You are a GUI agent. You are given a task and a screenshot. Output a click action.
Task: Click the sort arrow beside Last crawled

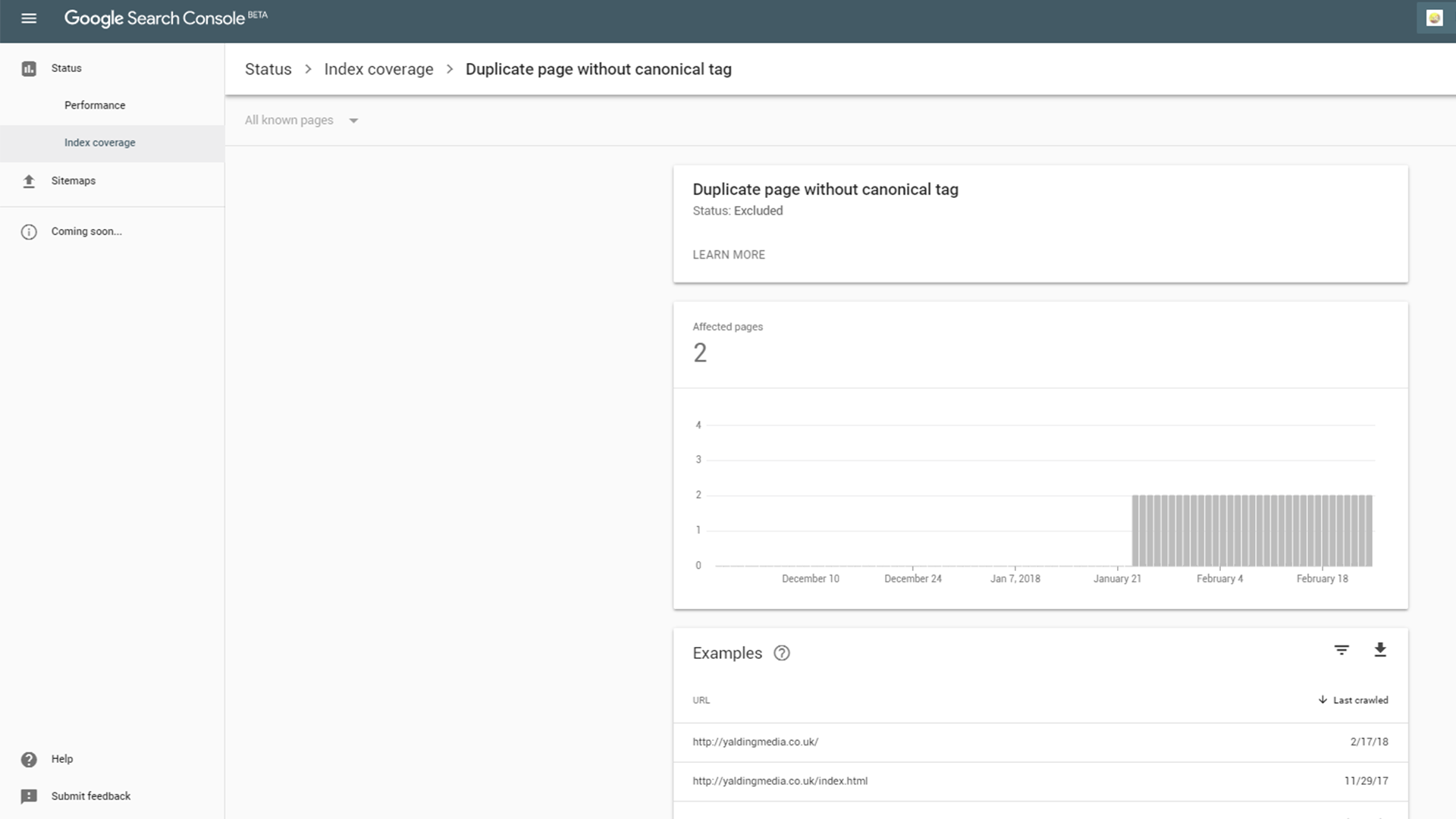click(x=1323, y=700)
